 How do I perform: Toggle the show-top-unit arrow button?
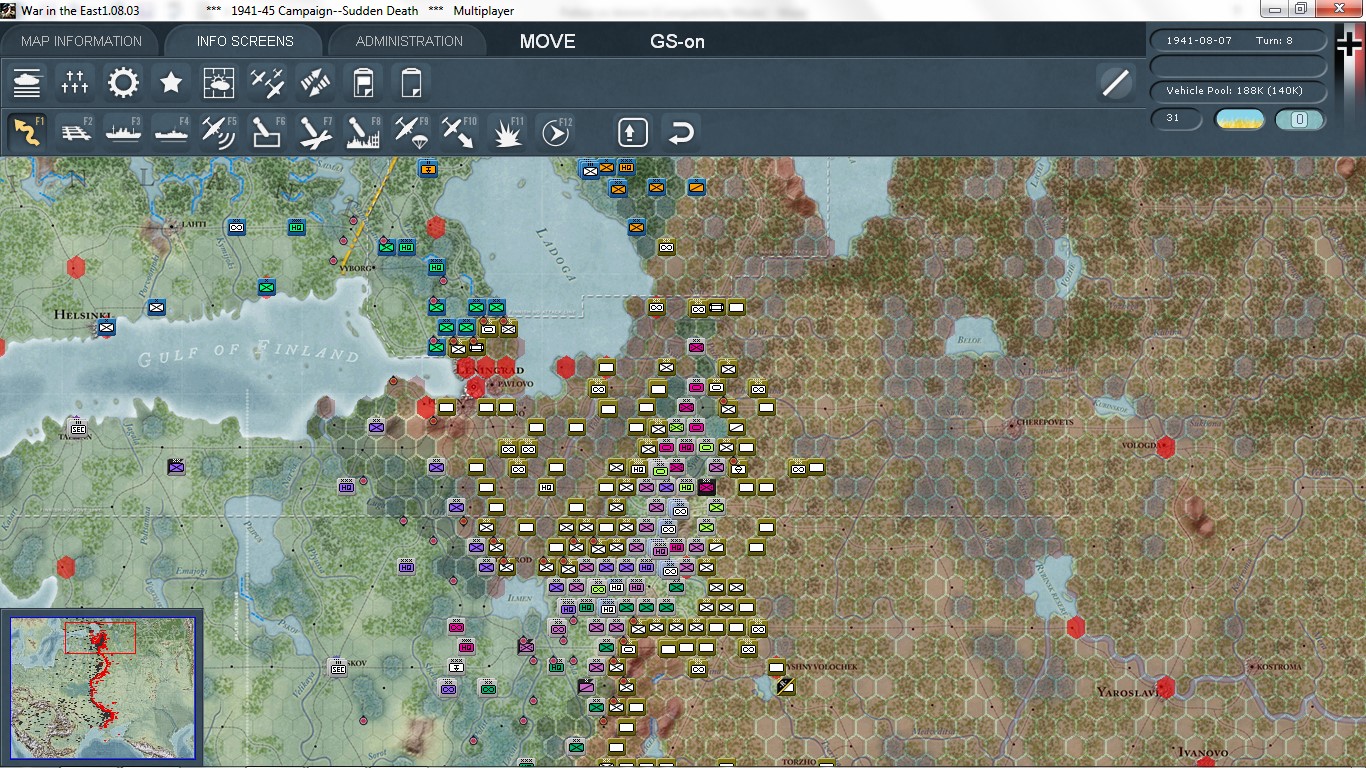[x=632, y=130]
